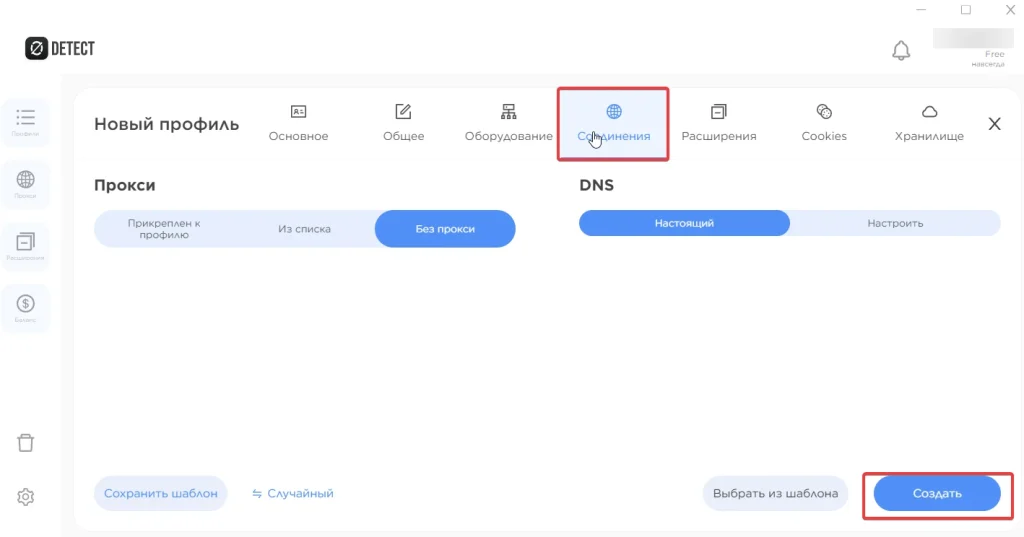
Task: Switch to the Расширения tab
Action: point(719,123)
